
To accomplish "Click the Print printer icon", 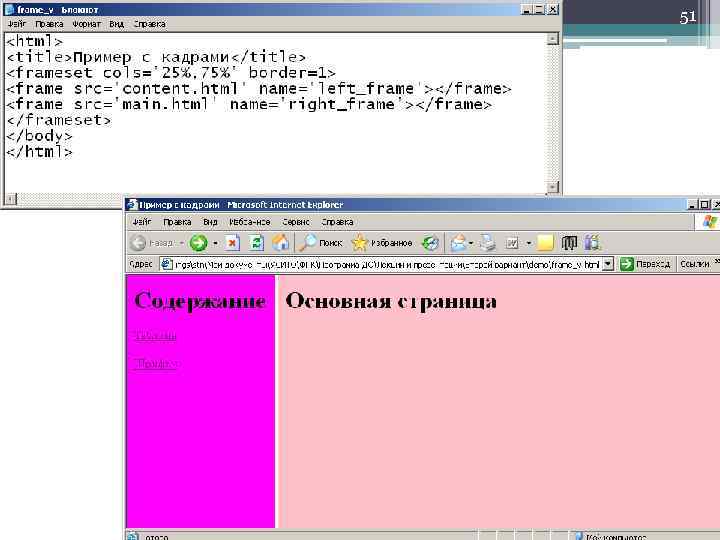I will (488, 242).
